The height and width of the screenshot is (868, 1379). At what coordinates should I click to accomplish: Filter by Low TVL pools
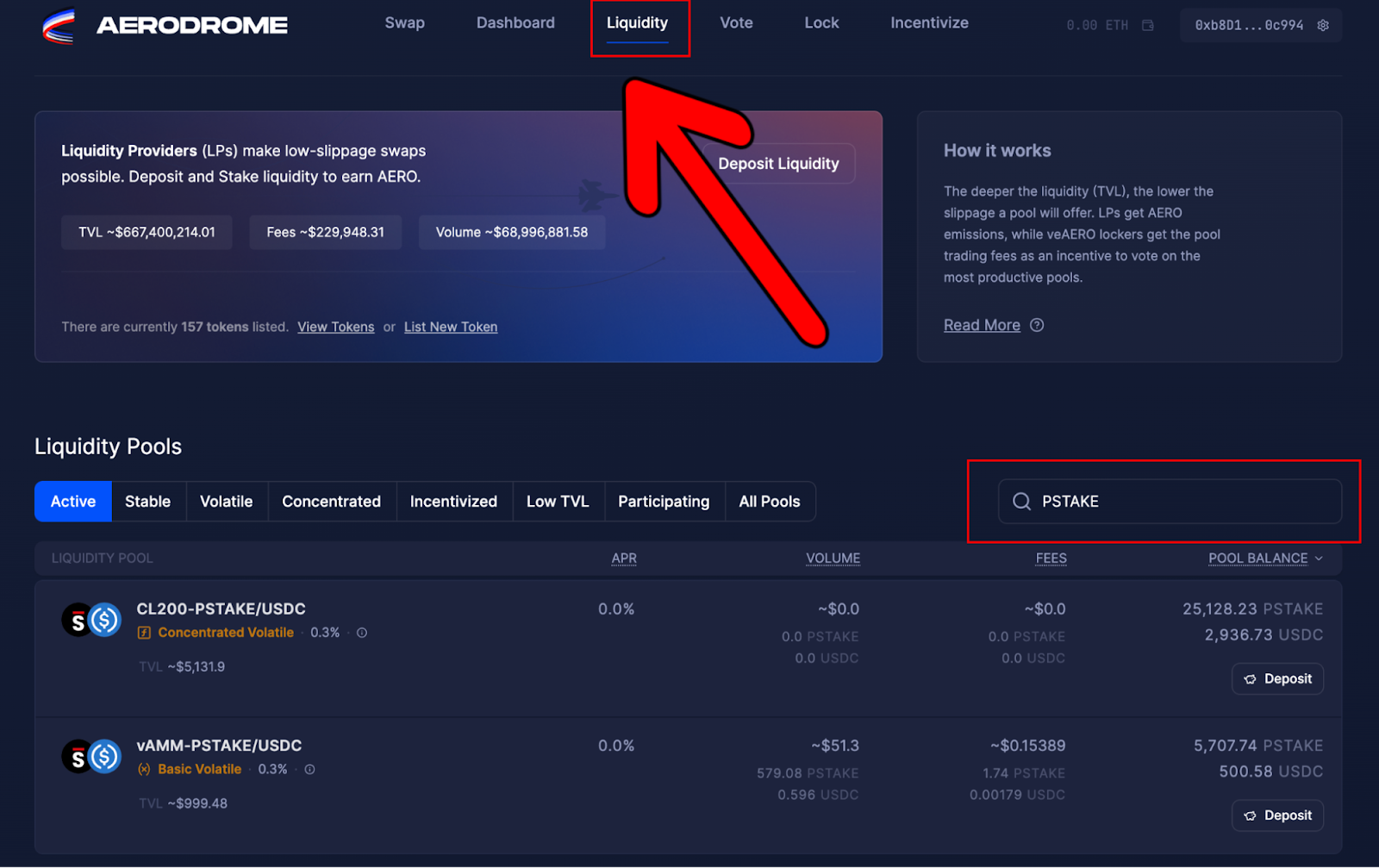558,502
